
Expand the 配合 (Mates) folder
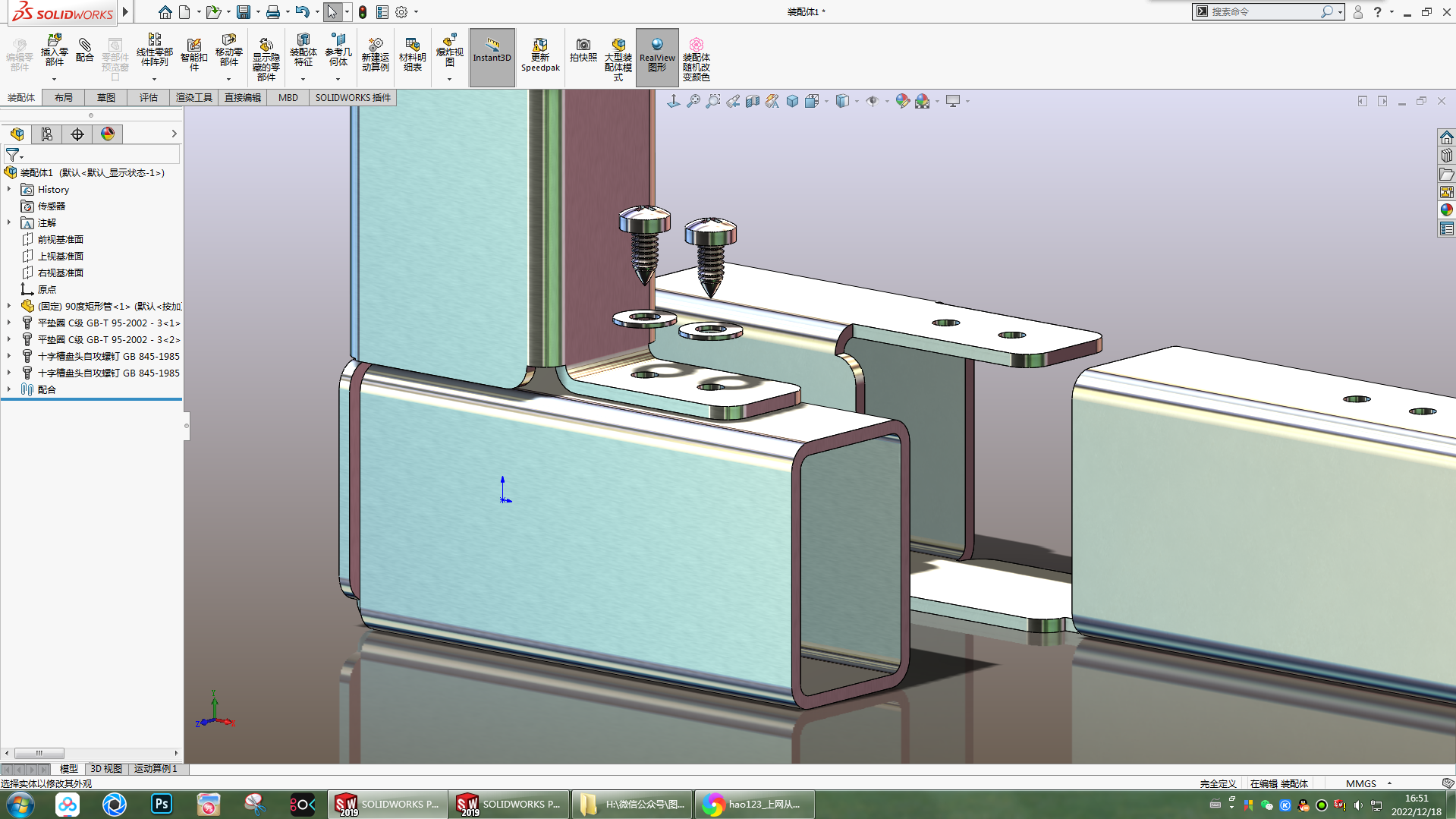coord(9,389)
